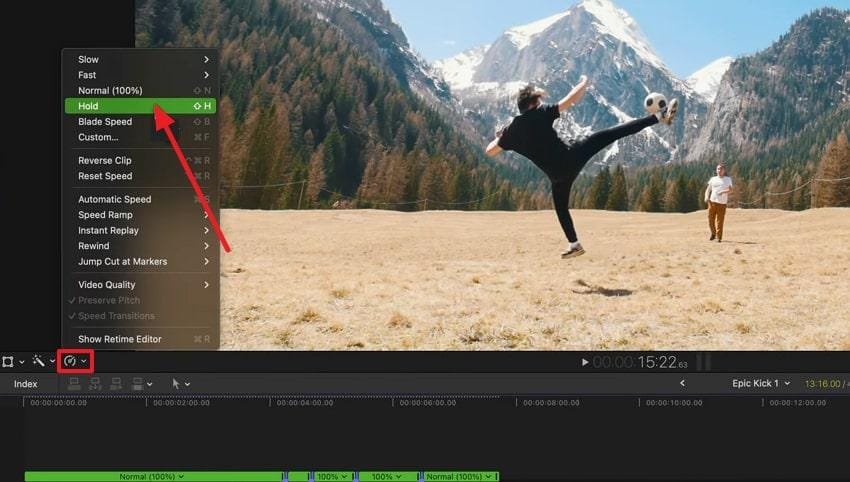
Task: Click the Retime speedometer icon
Action: point(70,361)
